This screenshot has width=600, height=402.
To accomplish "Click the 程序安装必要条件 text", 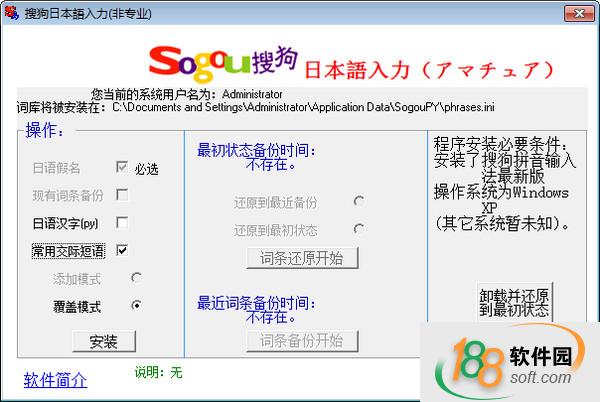I will click(x=501, y=144).
